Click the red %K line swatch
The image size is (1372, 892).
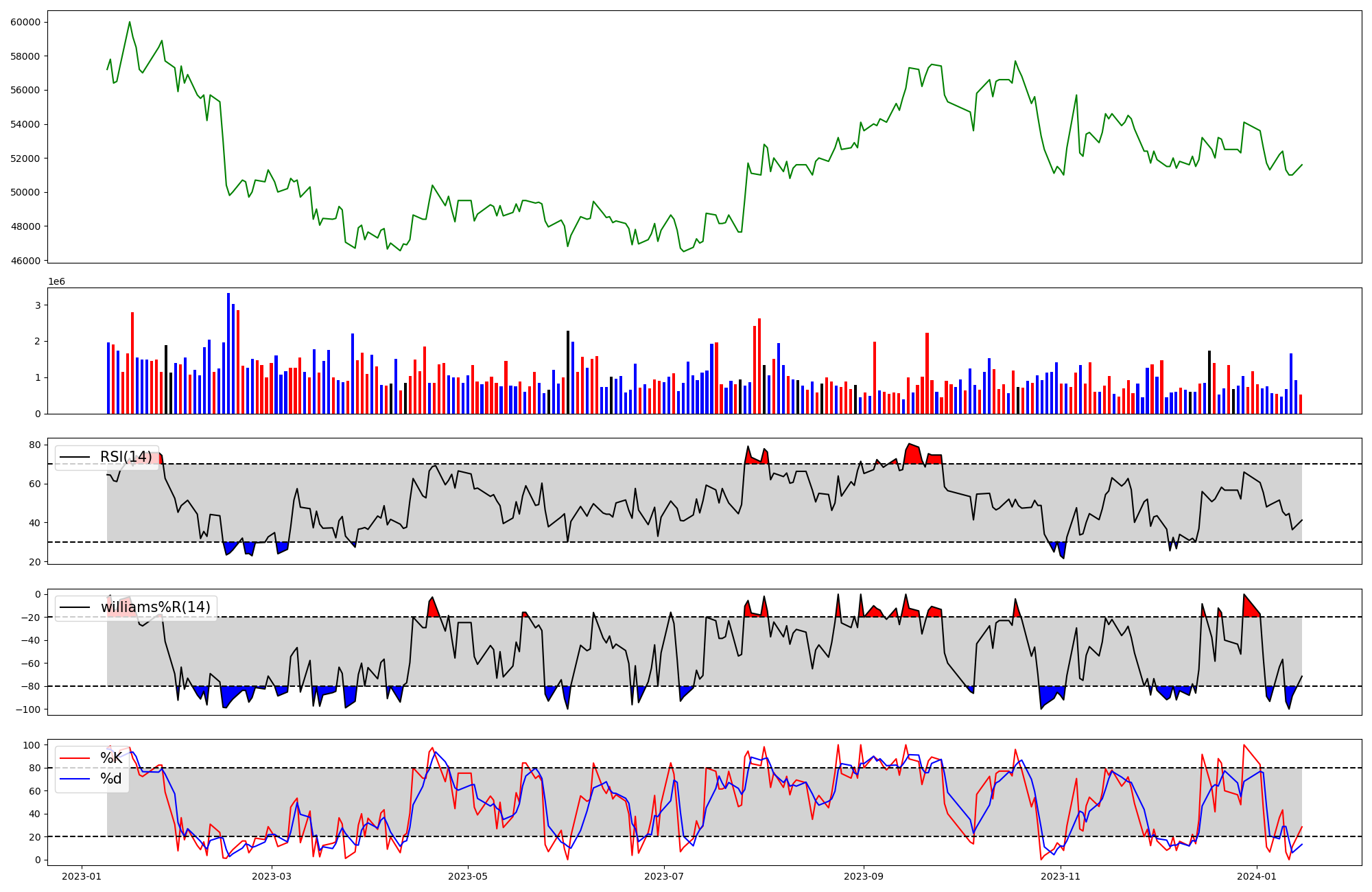tap(75, 758)
